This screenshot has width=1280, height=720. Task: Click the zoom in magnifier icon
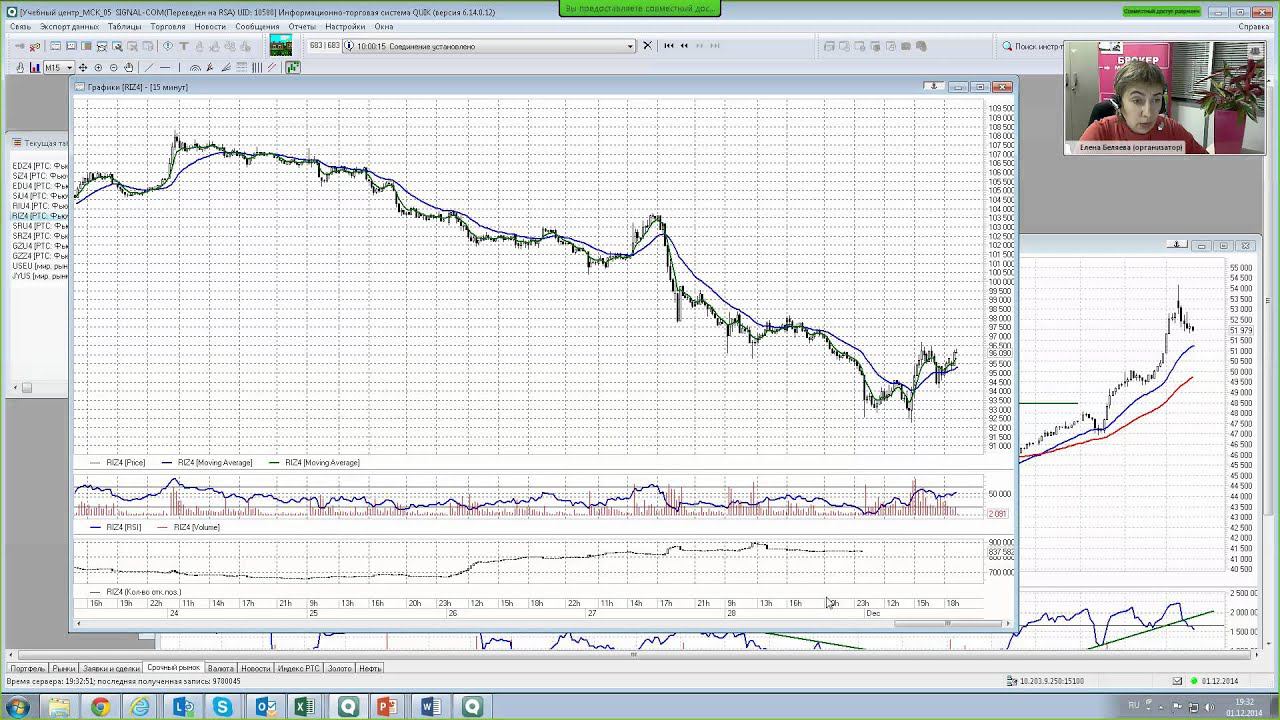click(98, 67)
